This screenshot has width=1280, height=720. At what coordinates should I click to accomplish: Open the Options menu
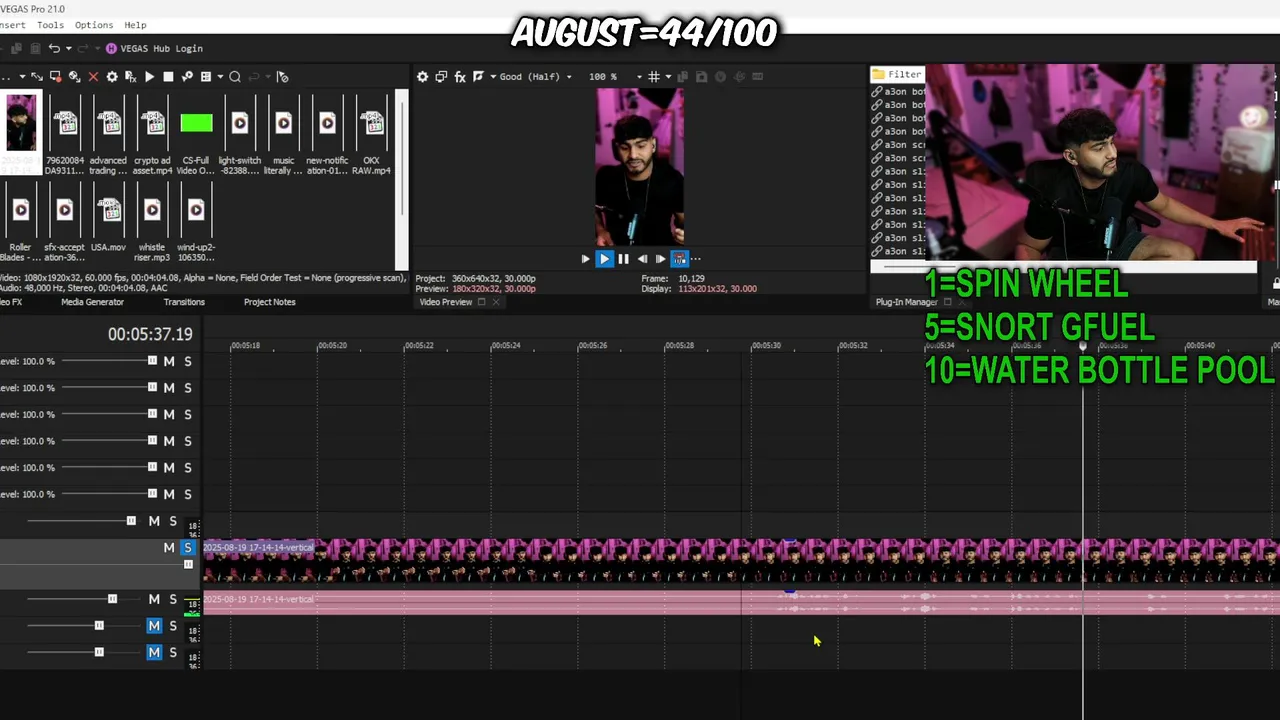pyautogui.click(x=94, y=25)
